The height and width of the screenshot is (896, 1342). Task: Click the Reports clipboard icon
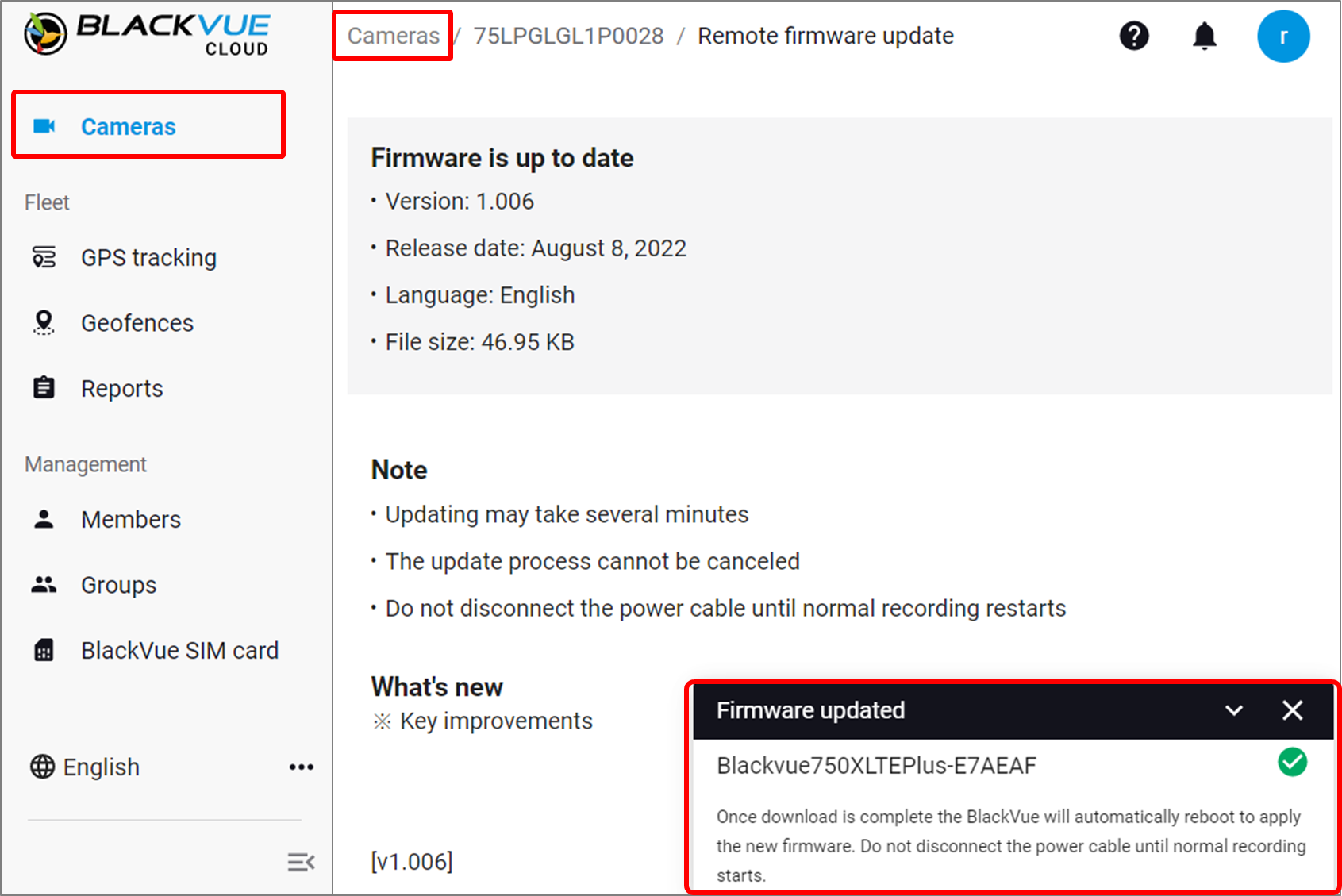pyautogui.click(x=44, y=388)
